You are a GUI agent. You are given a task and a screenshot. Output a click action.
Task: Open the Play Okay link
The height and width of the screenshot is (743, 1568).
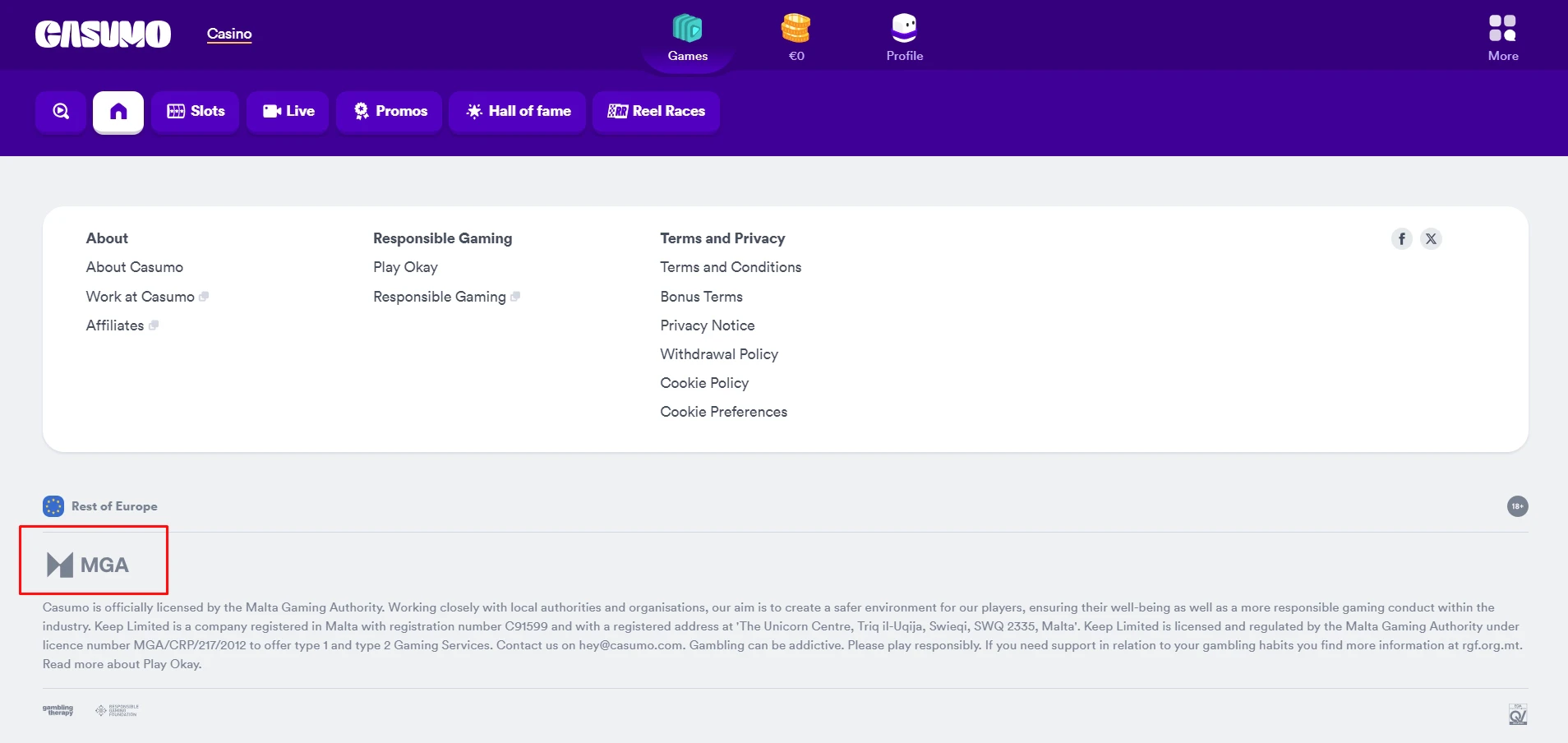(405, 267)
